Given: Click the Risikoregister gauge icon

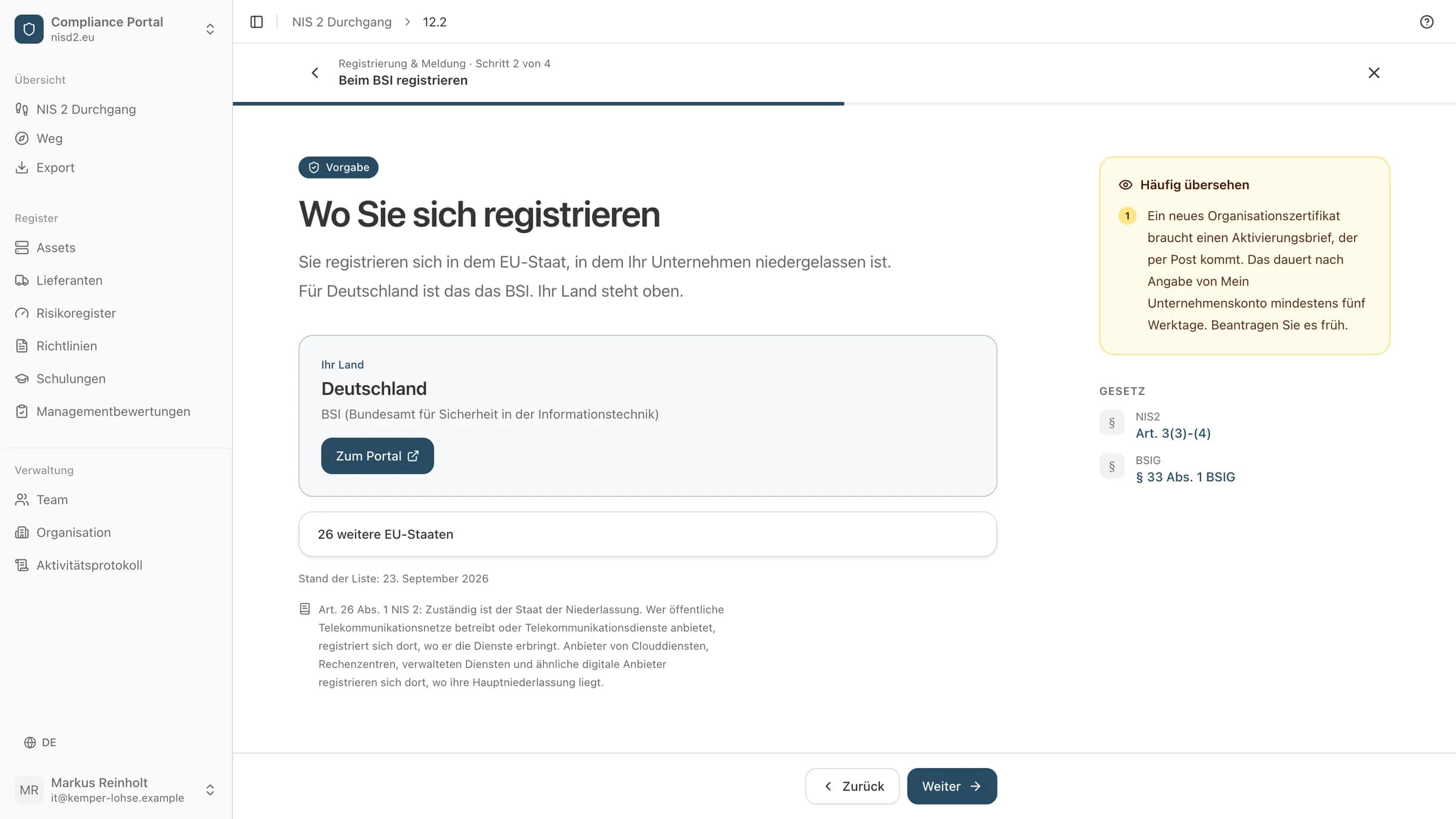Looking at the screenshot, I should click(22, 313).
